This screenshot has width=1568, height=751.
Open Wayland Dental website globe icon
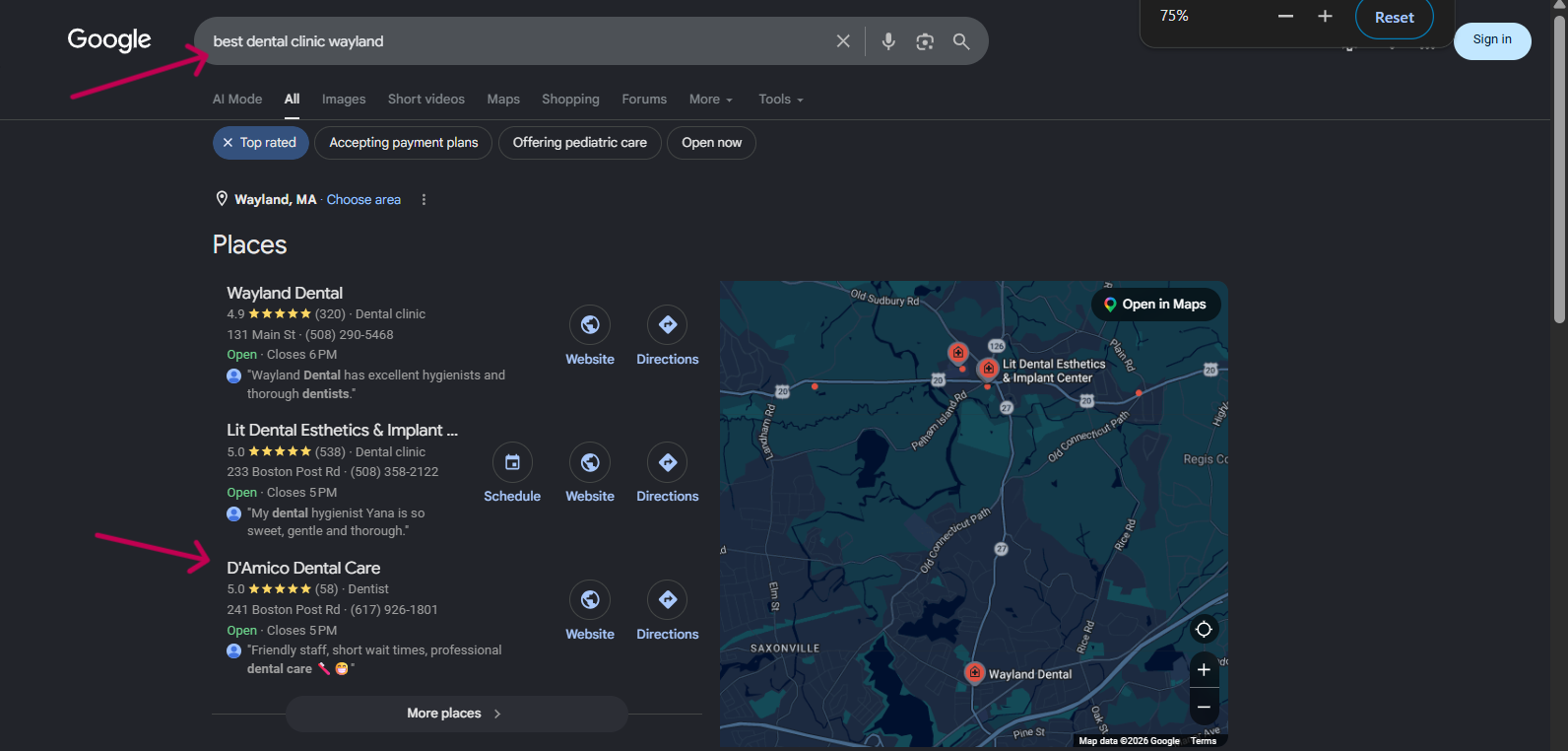(x=590, y=325)
